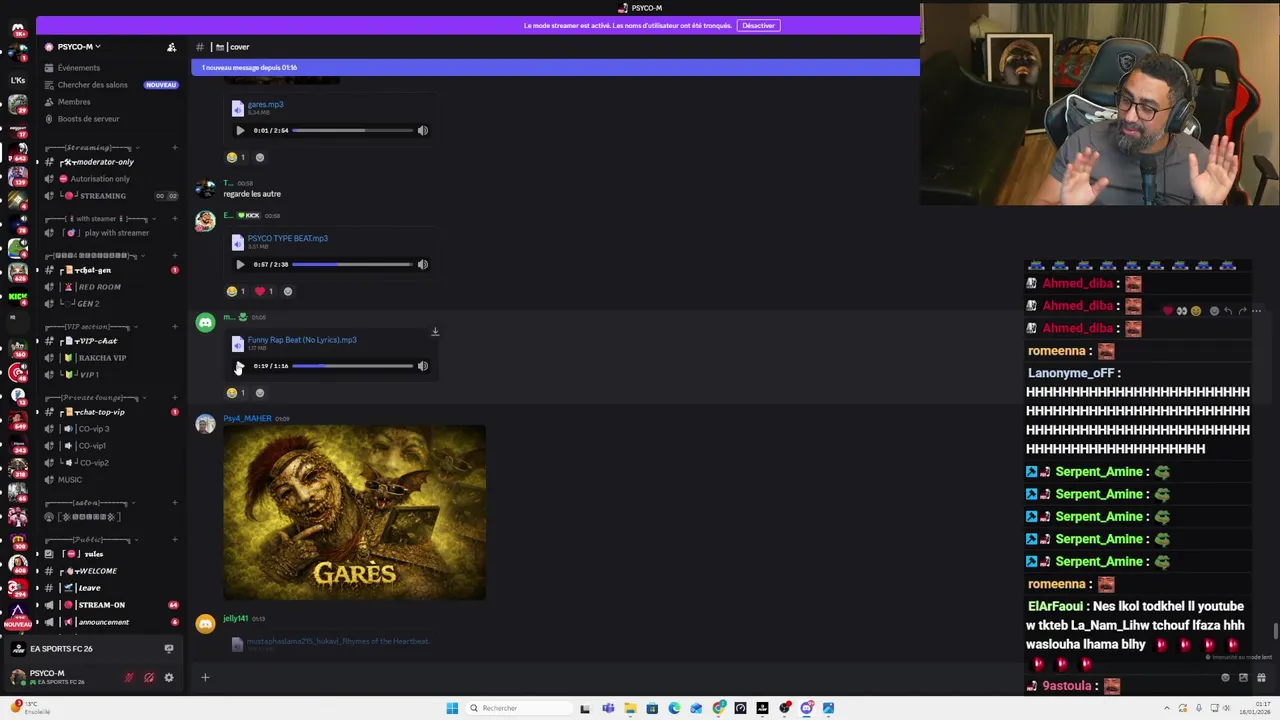Open the Funny Rap Beat (No Lyrics).mp3 link
This screenshot has width=1280, height=720.
pyautogui.click(x=302, y=340)
